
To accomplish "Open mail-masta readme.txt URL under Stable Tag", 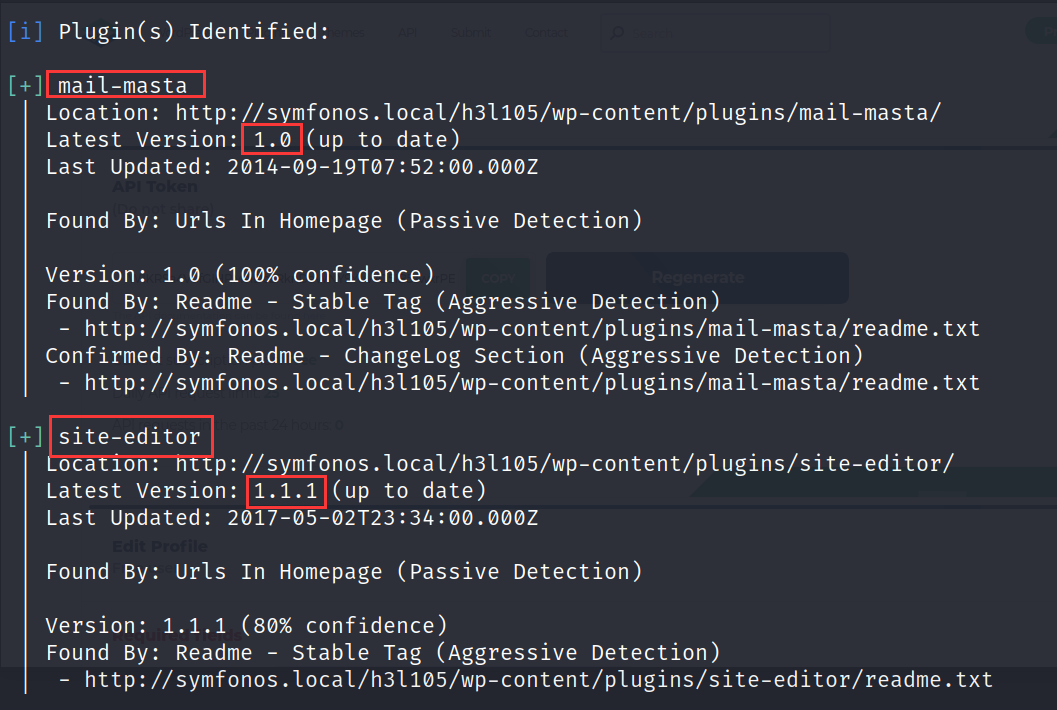I will point(532,328).
